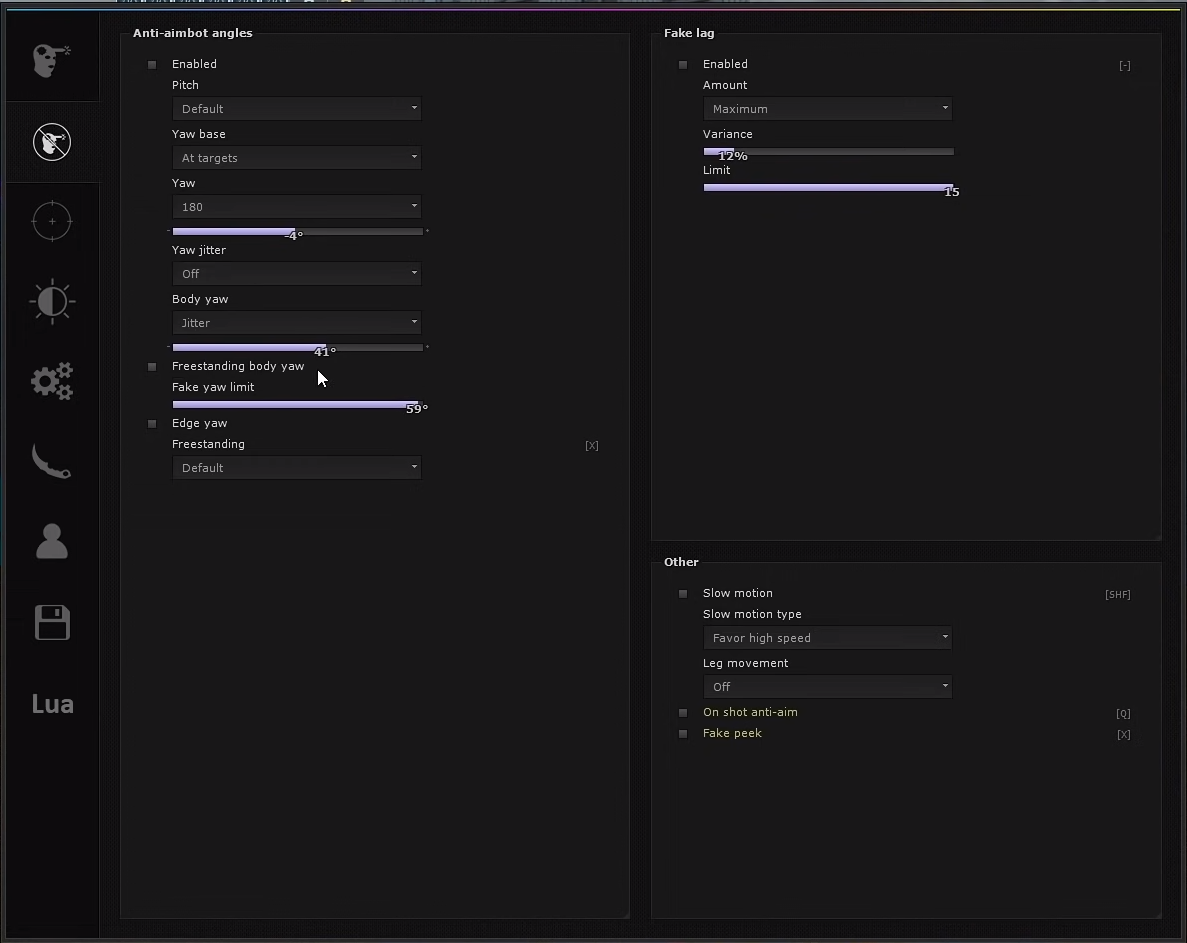Enable the Fake lag checkbox
The height and width of the screenshot is (943, 1187).
tap(683, 65)
